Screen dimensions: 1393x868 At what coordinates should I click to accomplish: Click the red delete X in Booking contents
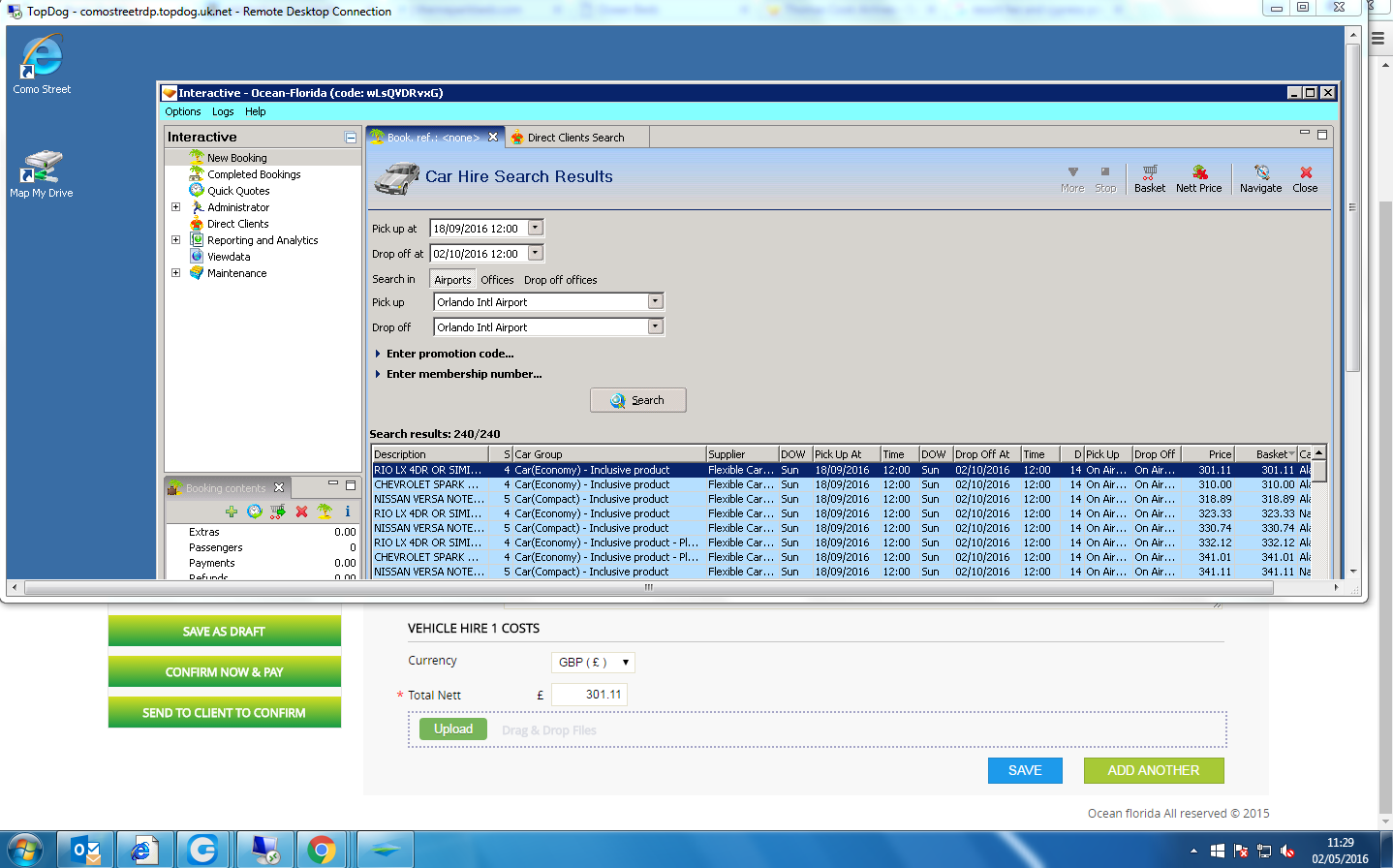click(x=301, y=511)
